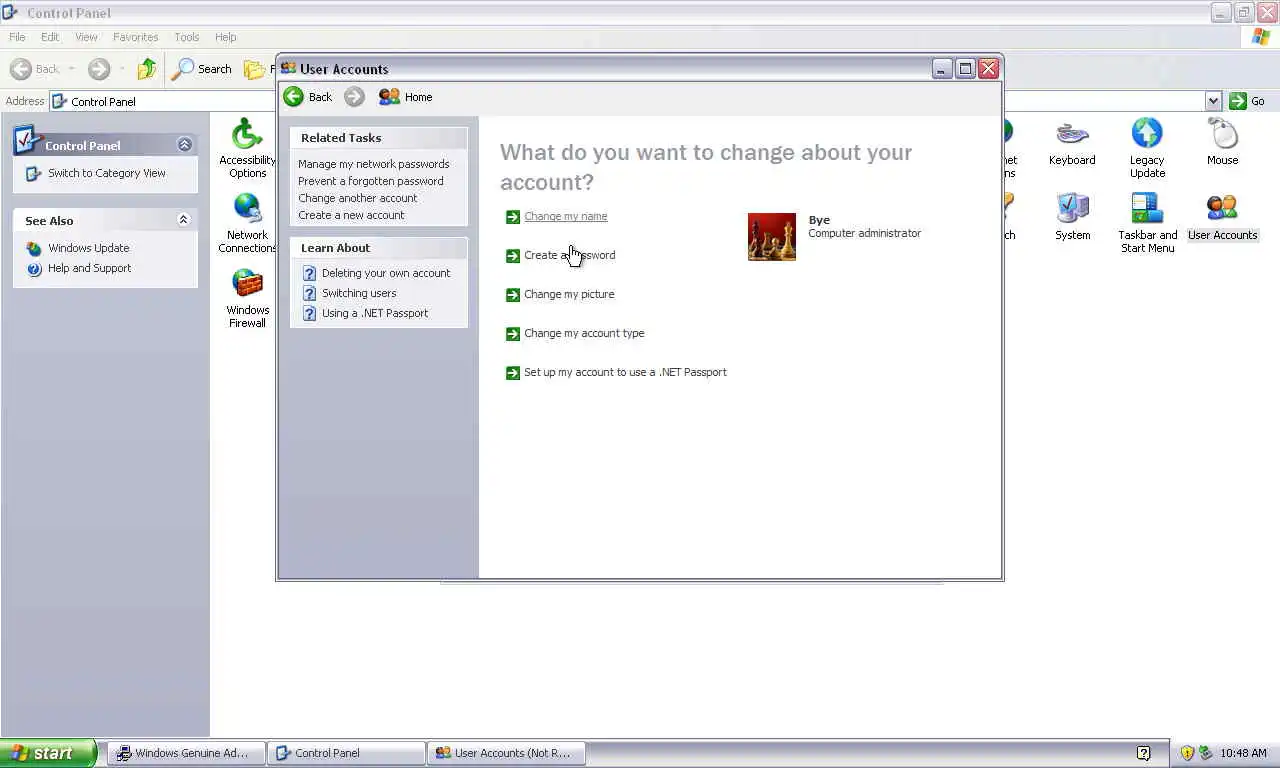Click the Up folder icon in Control Panel toolbar
The image size is (1280, 768).
[147, 69]
